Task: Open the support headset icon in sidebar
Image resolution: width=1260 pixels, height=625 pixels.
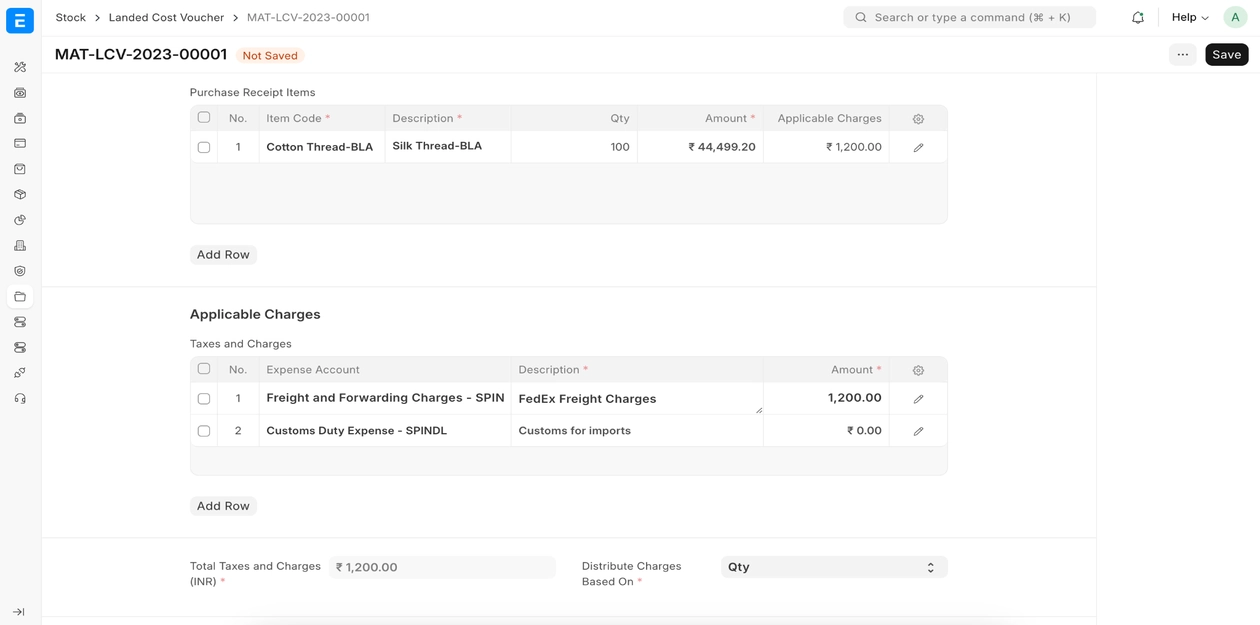Action: [20, 399]
